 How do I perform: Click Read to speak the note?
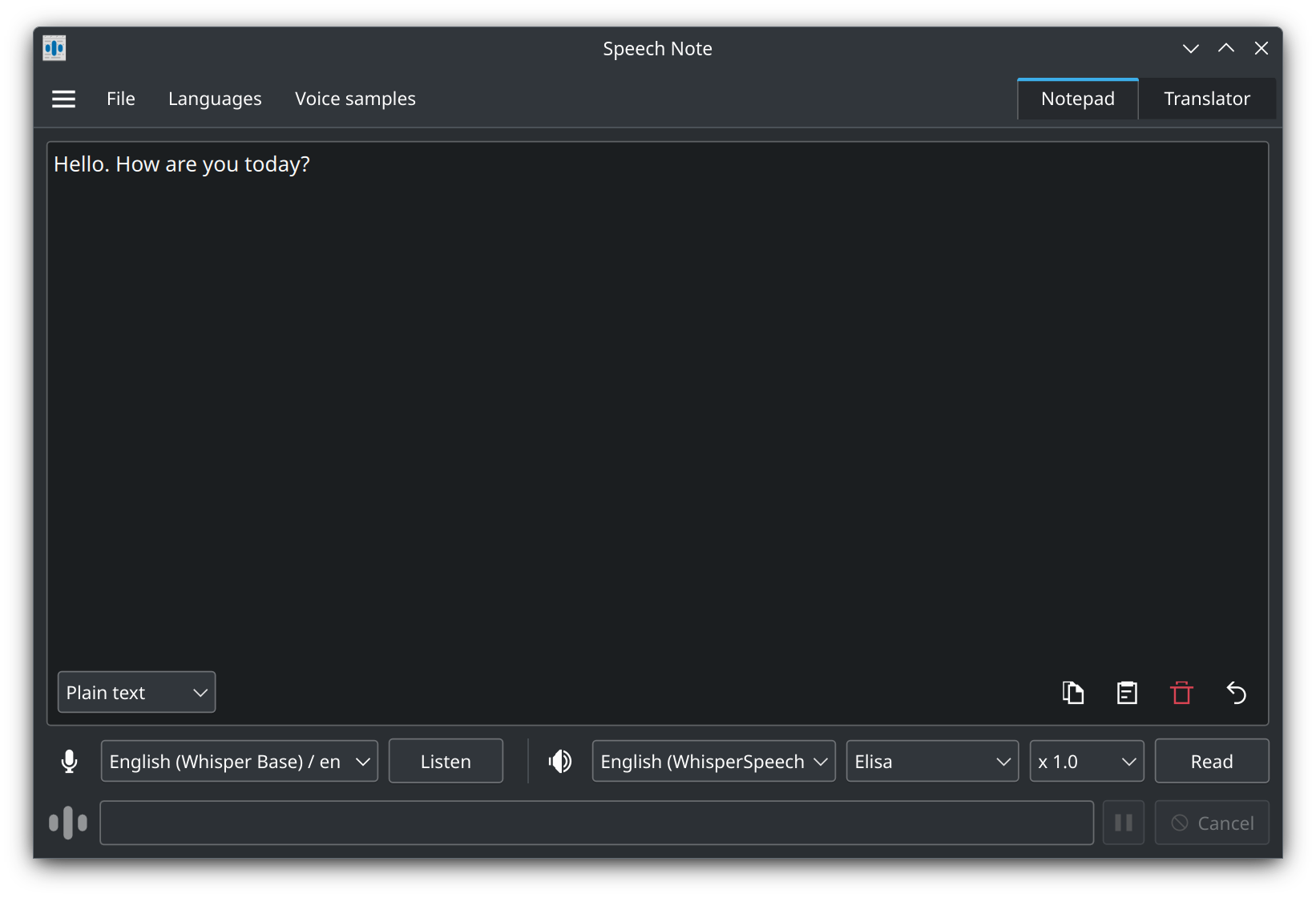(1212, 761)
